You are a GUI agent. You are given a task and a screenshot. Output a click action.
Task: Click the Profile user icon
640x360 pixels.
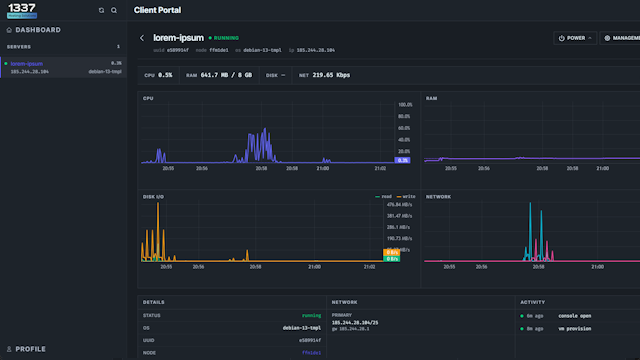pyautogui.click(x=9, y=349)
